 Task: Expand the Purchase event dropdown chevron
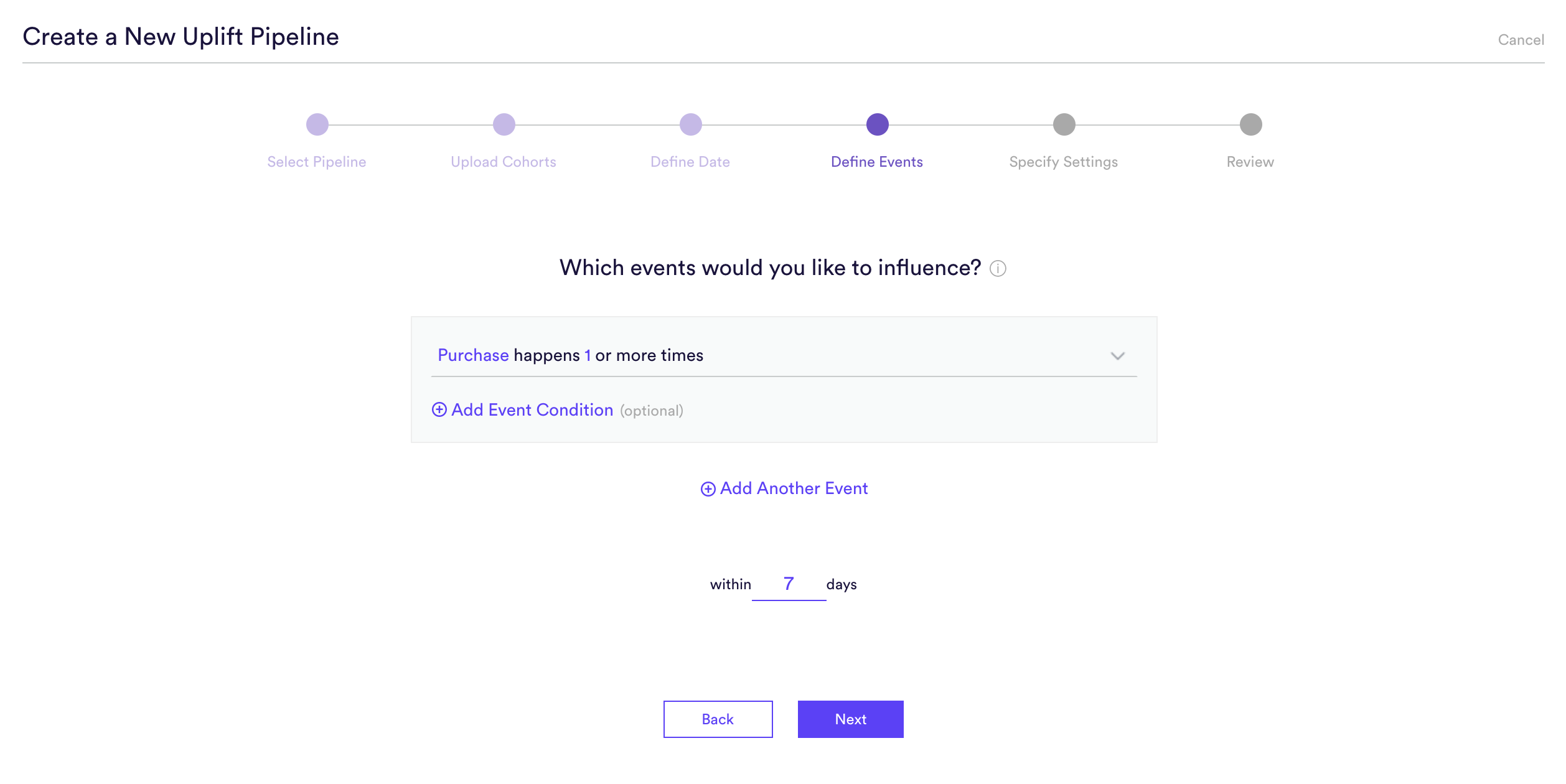point(1118,356)
